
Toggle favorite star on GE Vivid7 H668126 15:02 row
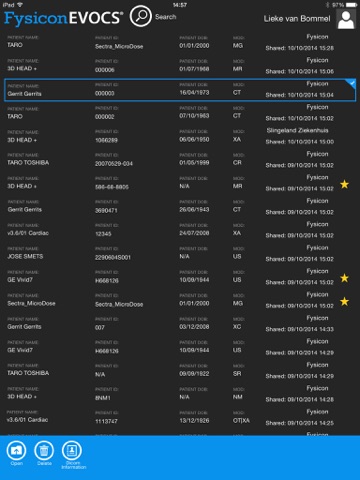click(x=344, y=278)
